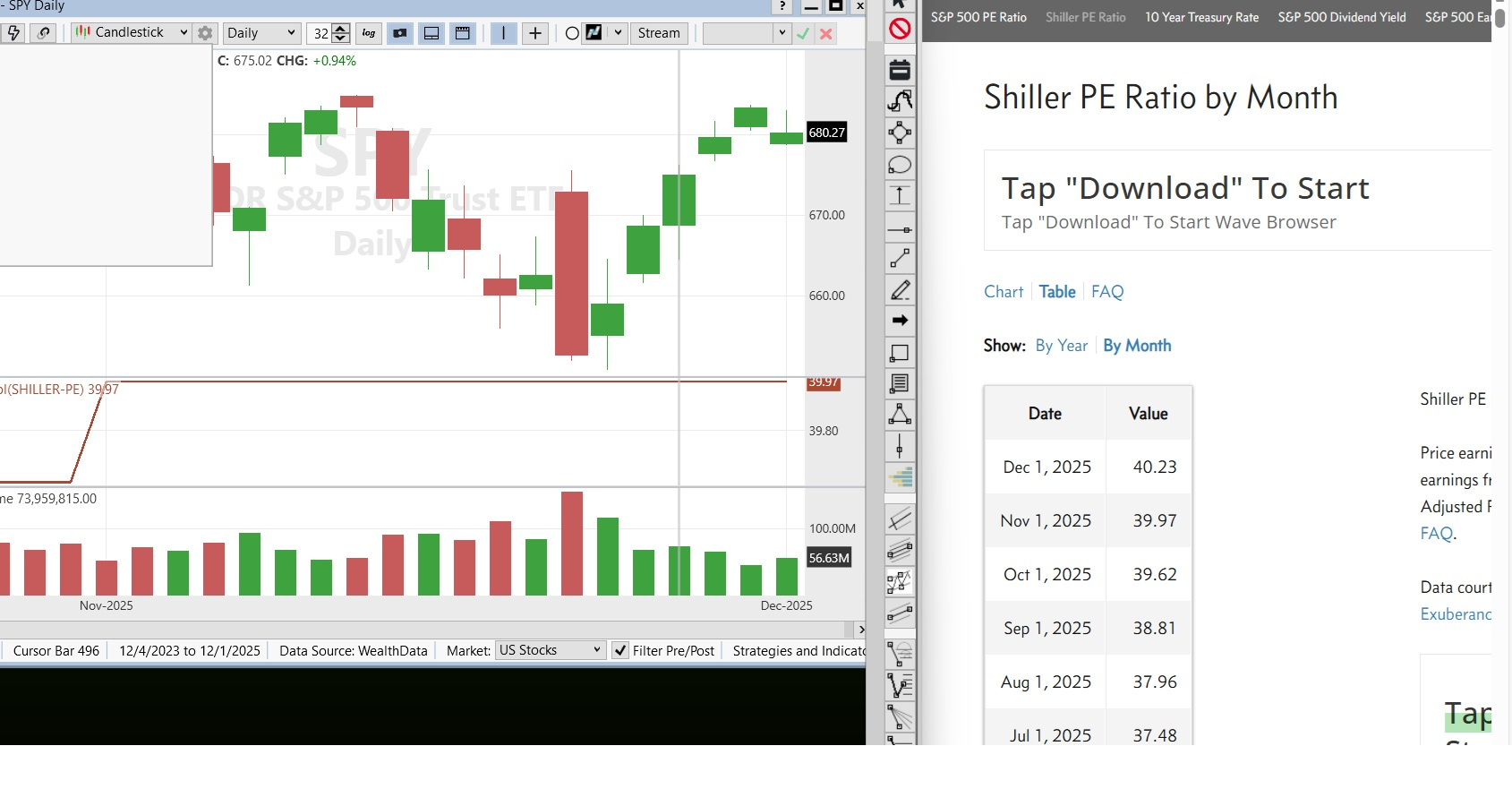The width and height of the screenshot is (1512, 806).
Task: Select the vertical line drawing tool
Action: coord(900,446)
